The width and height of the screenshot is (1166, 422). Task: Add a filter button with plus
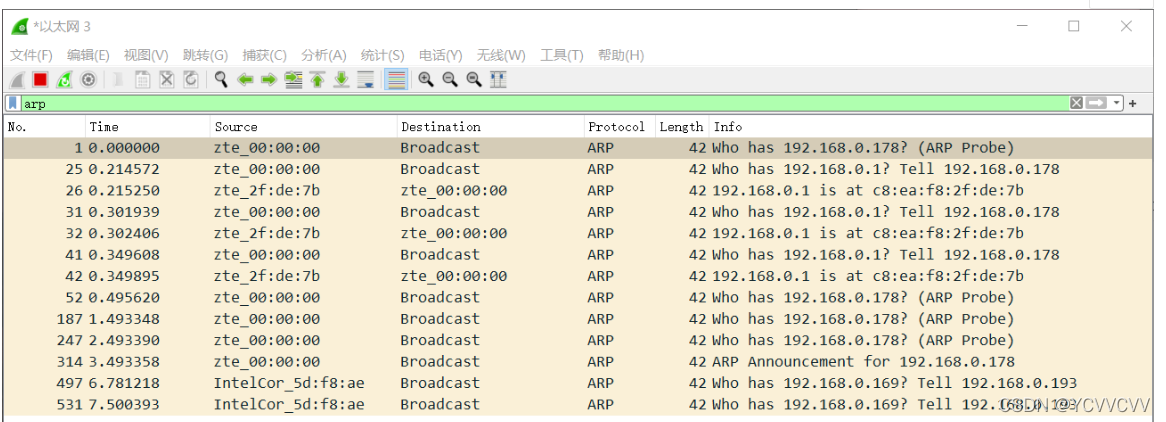[x=1133, y=103]
